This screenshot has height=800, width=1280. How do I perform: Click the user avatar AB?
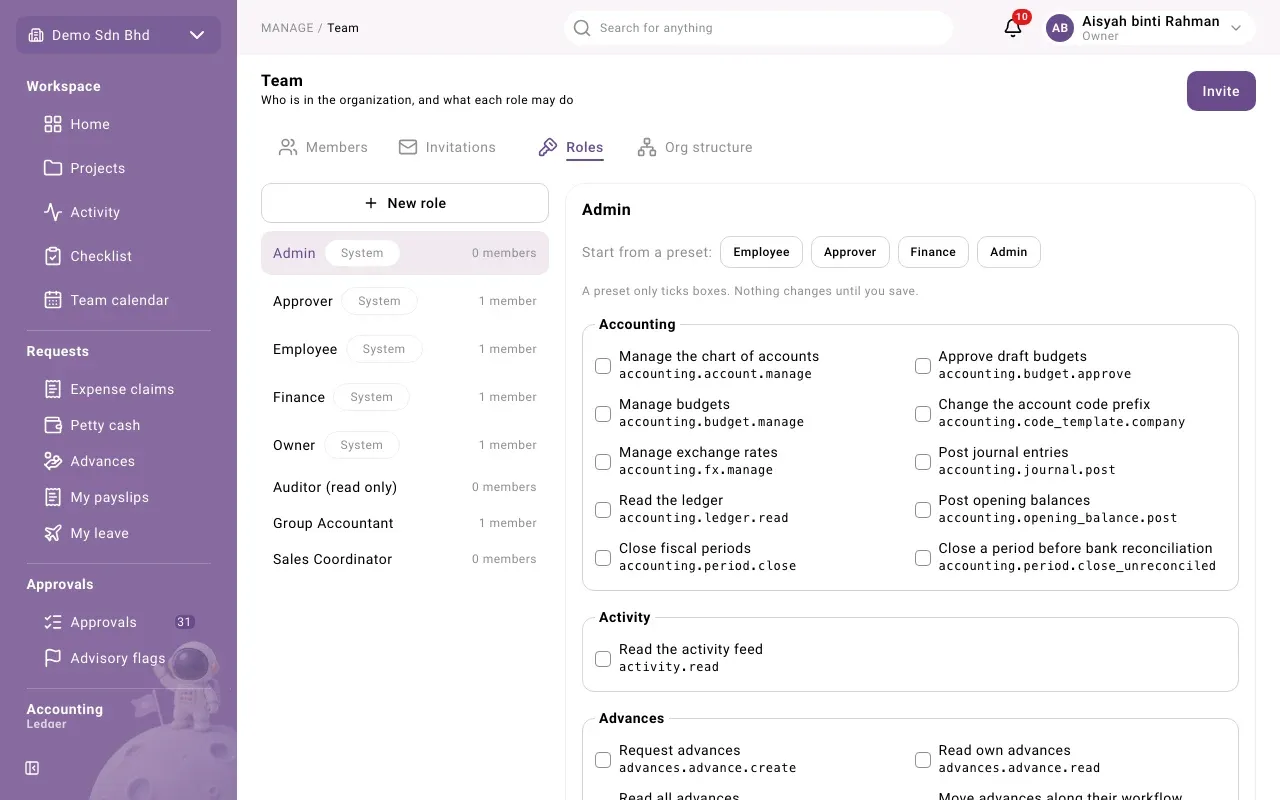[1060, 28]
